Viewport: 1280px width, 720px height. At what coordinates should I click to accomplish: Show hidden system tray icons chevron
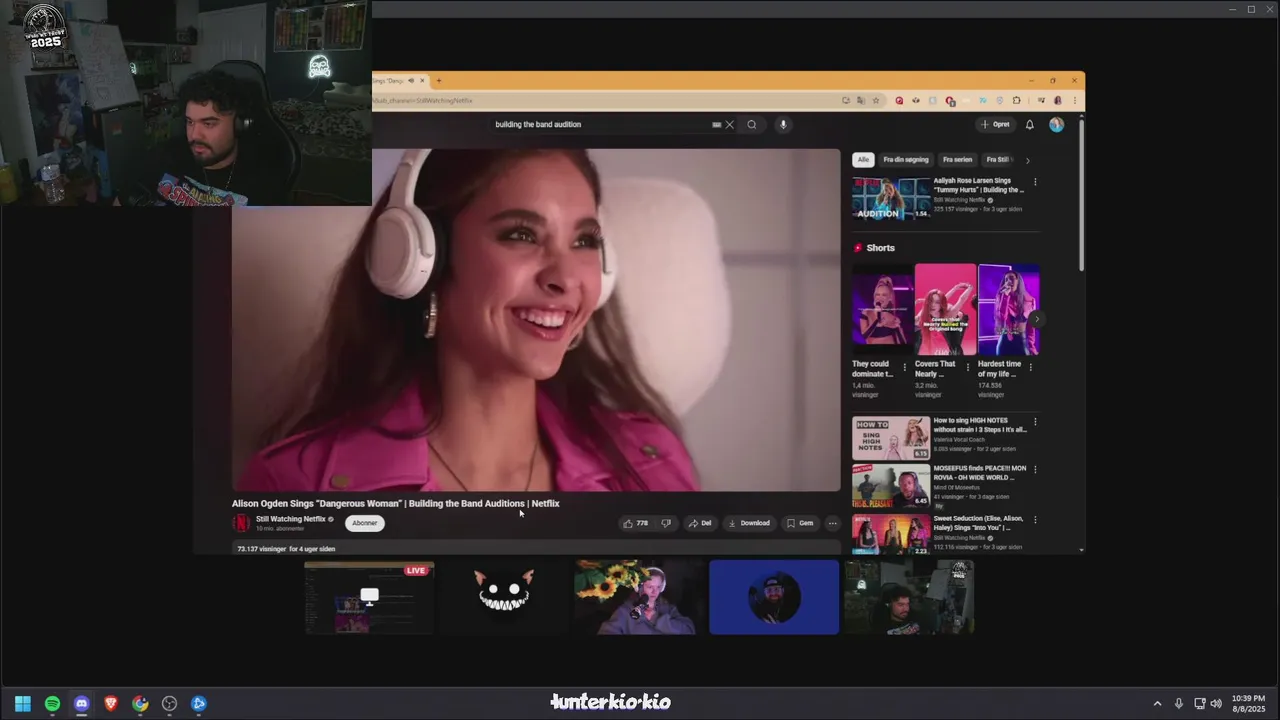click(1157, 704)
